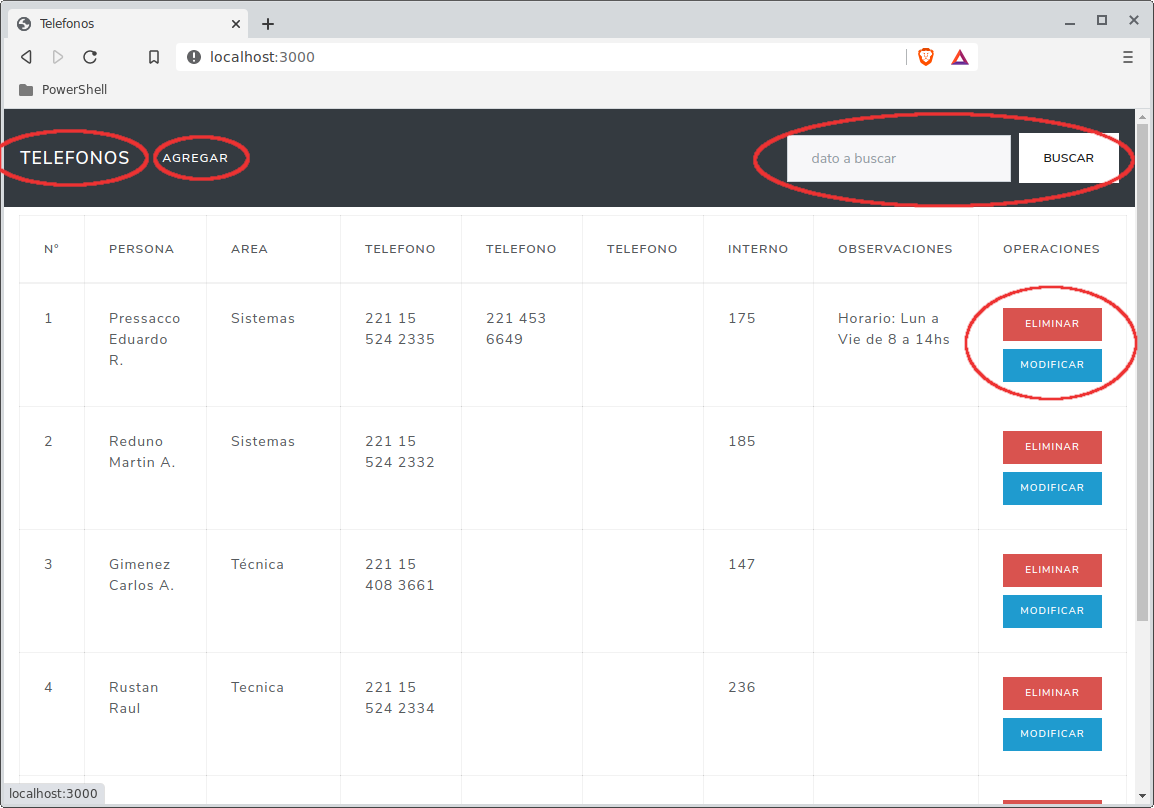Close the Telefonos browser tab
The image size is (1154, 808).
tap(236, 24)
